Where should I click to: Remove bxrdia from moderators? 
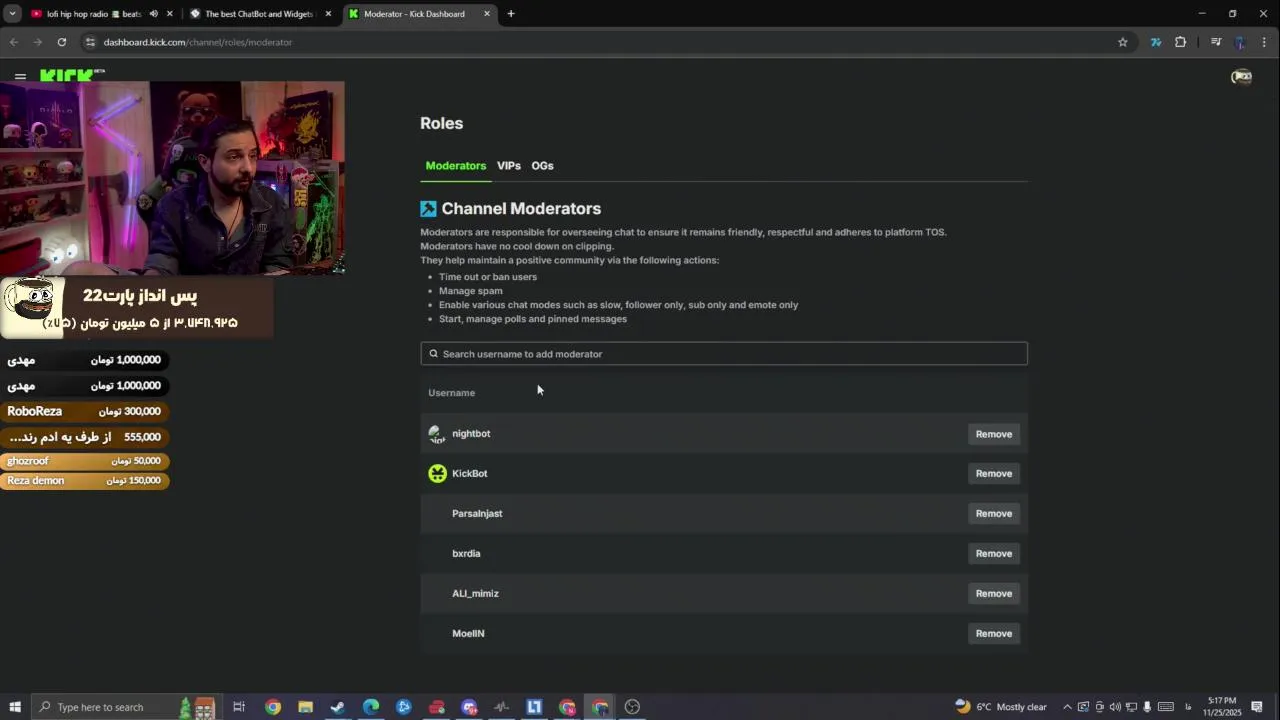point(994,554)
